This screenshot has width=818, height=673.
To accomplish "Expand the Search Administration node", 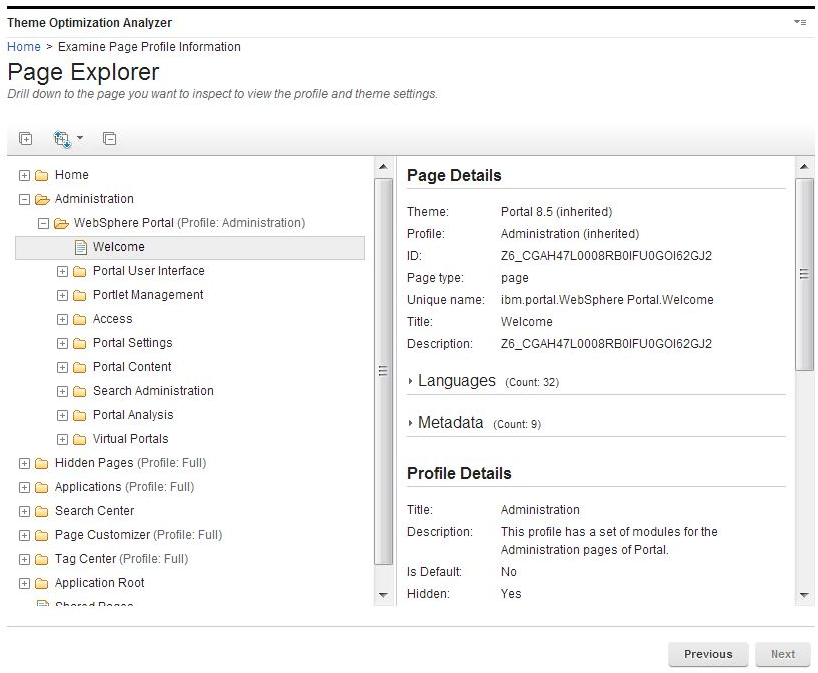I will point(62,391).
